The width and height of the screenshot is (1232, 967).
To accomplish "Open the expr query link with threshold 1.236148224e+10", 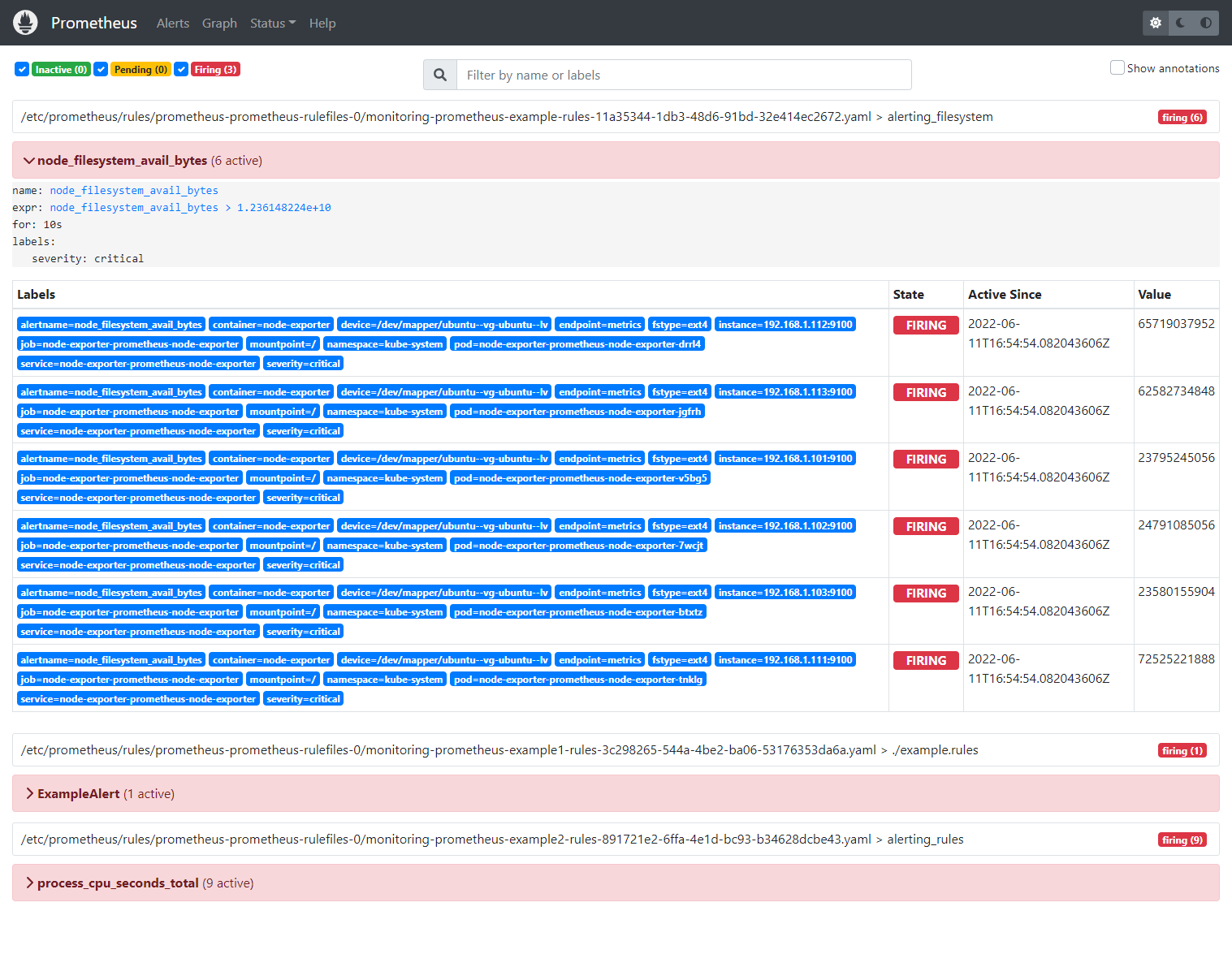I will (190, 207).
